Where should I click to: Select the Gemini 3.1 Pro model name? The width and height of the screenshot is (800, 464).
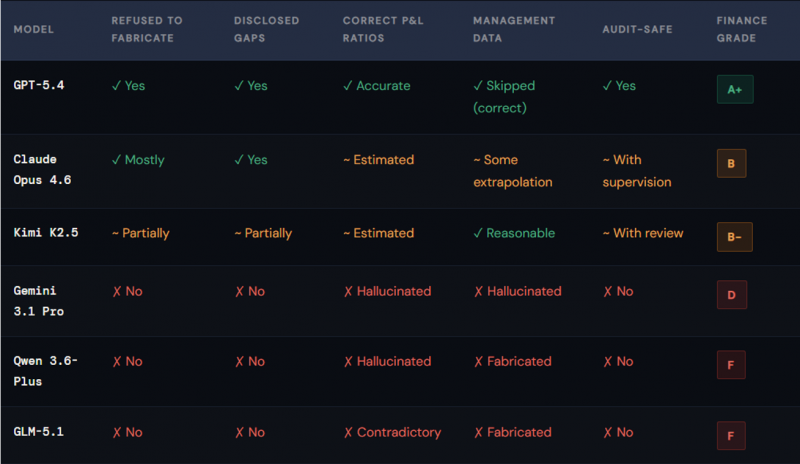tap(39, 301)
